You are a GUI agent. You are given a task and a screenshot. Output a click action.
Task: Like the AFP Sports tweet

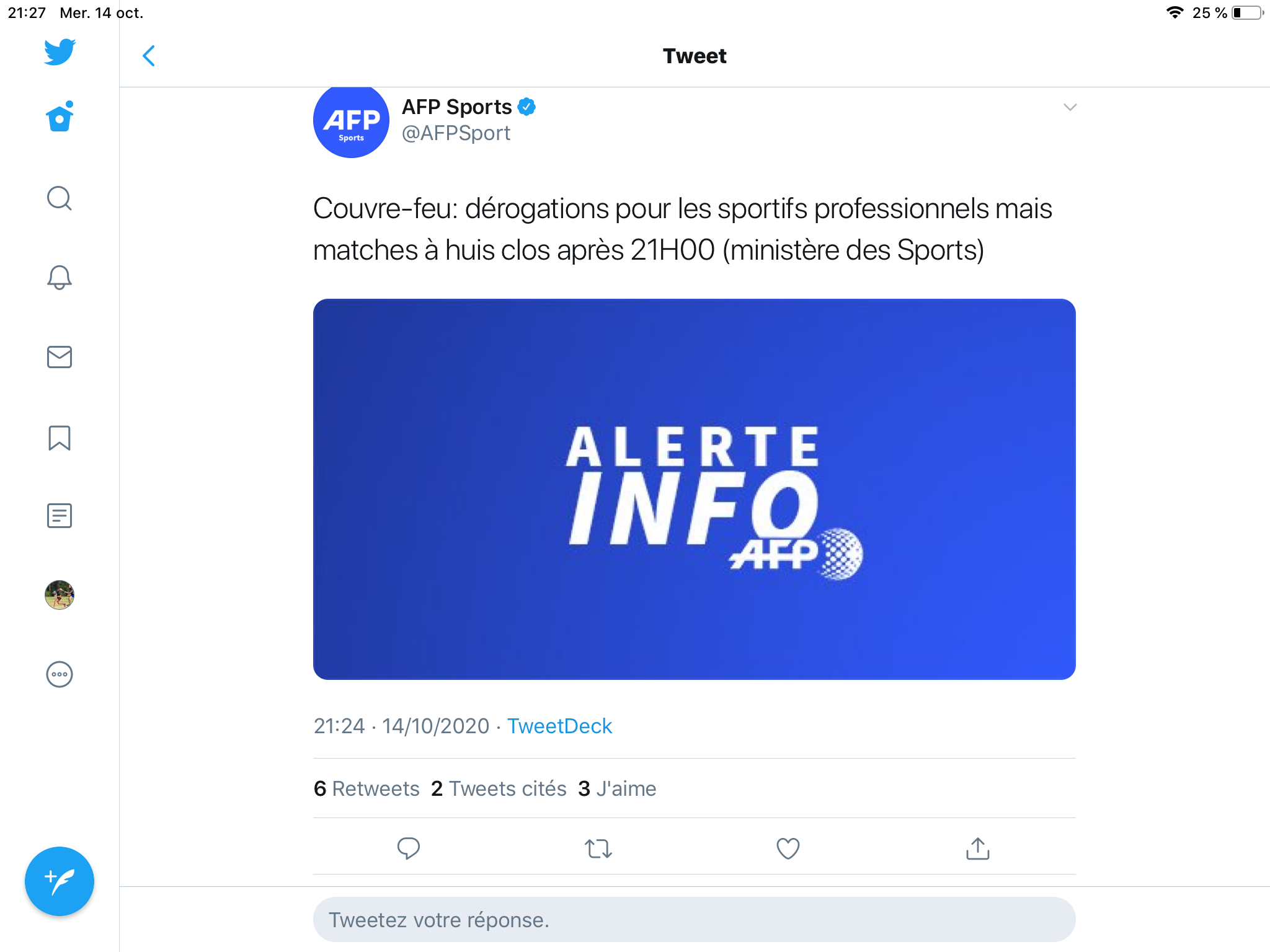pyautogui.click(x=788, y=848)
